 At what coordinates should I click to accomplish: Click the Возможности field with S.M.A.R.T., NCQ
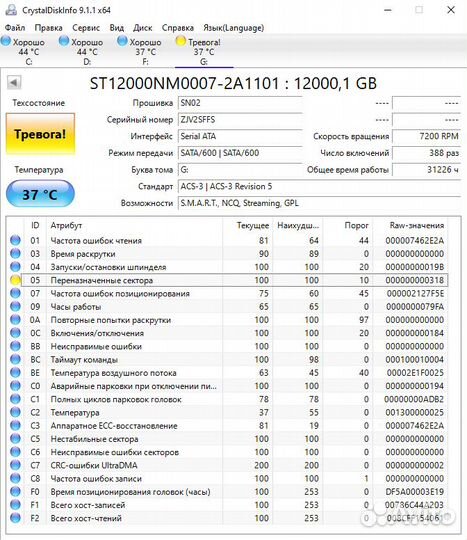click(319, 203)
